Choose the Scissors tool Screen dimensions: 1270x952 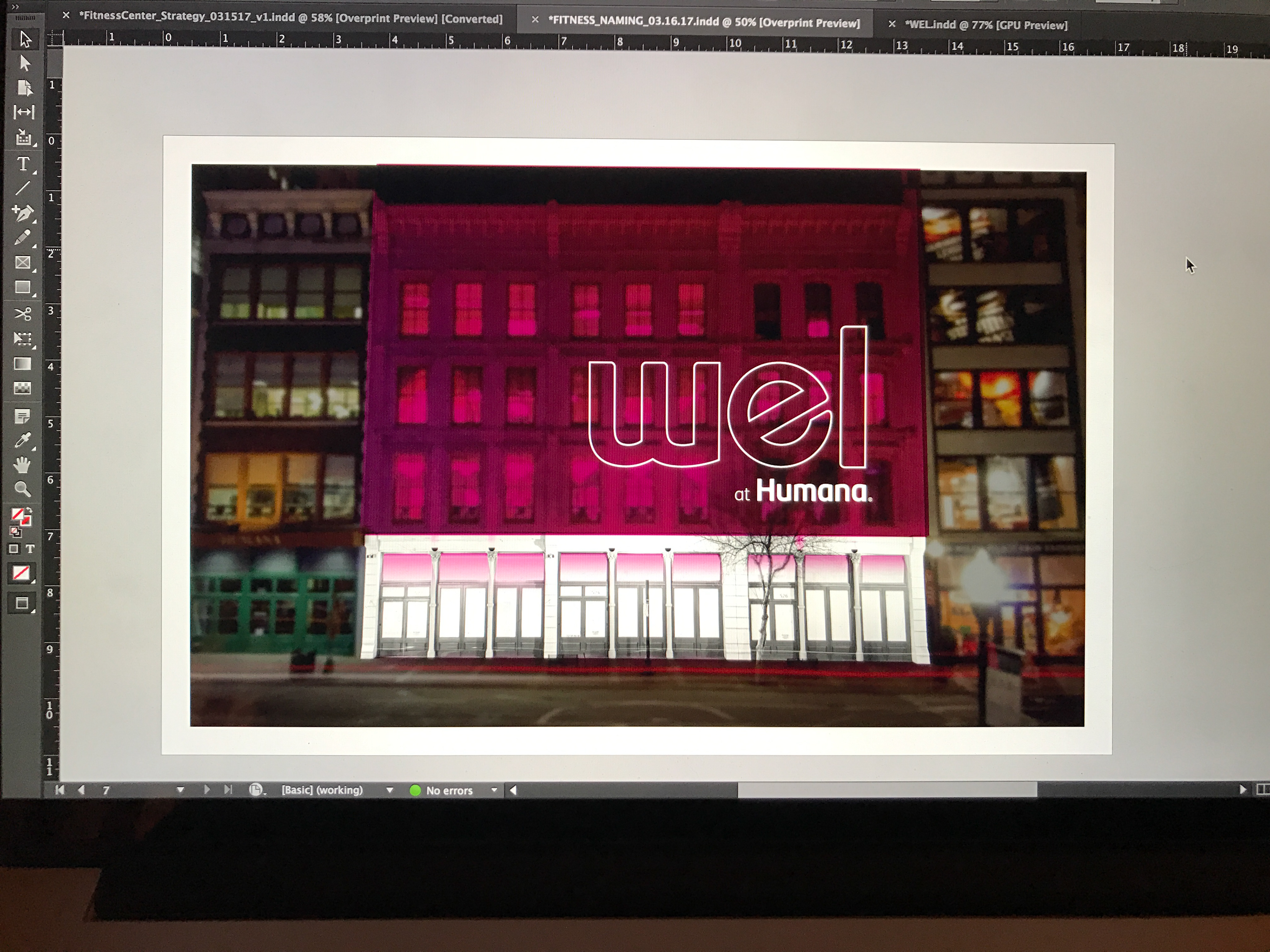[x=22, y=314]
